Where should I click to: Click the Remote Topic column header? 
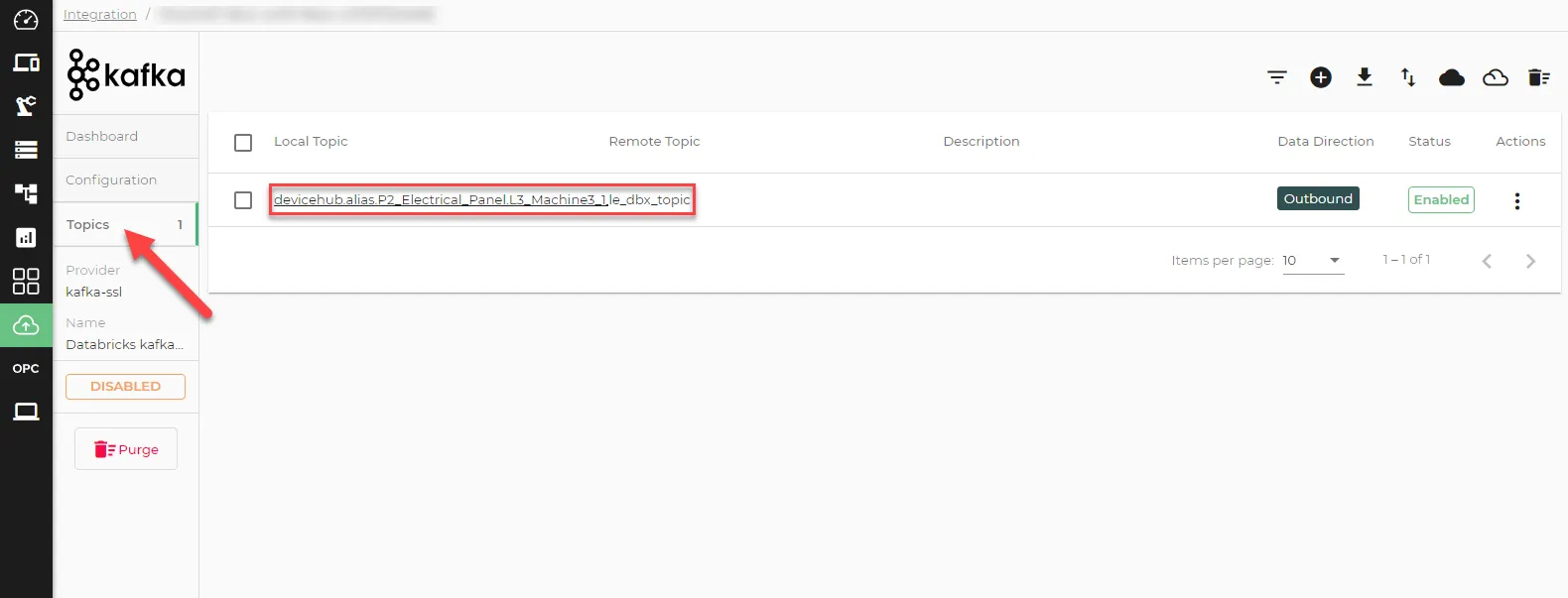tap(654, 142)
